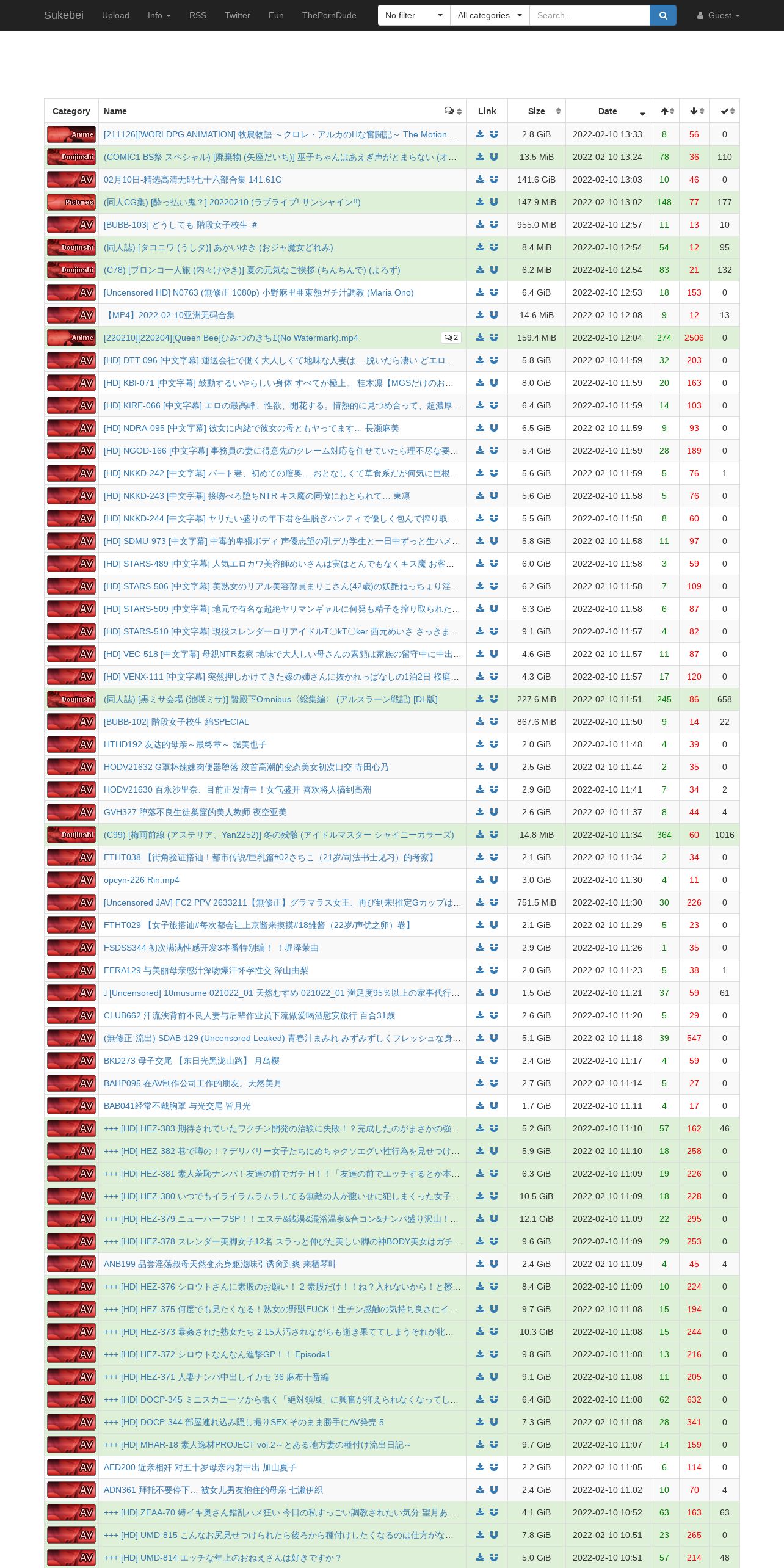Download torrent file for DTT-096 row

tap(481, 360)
